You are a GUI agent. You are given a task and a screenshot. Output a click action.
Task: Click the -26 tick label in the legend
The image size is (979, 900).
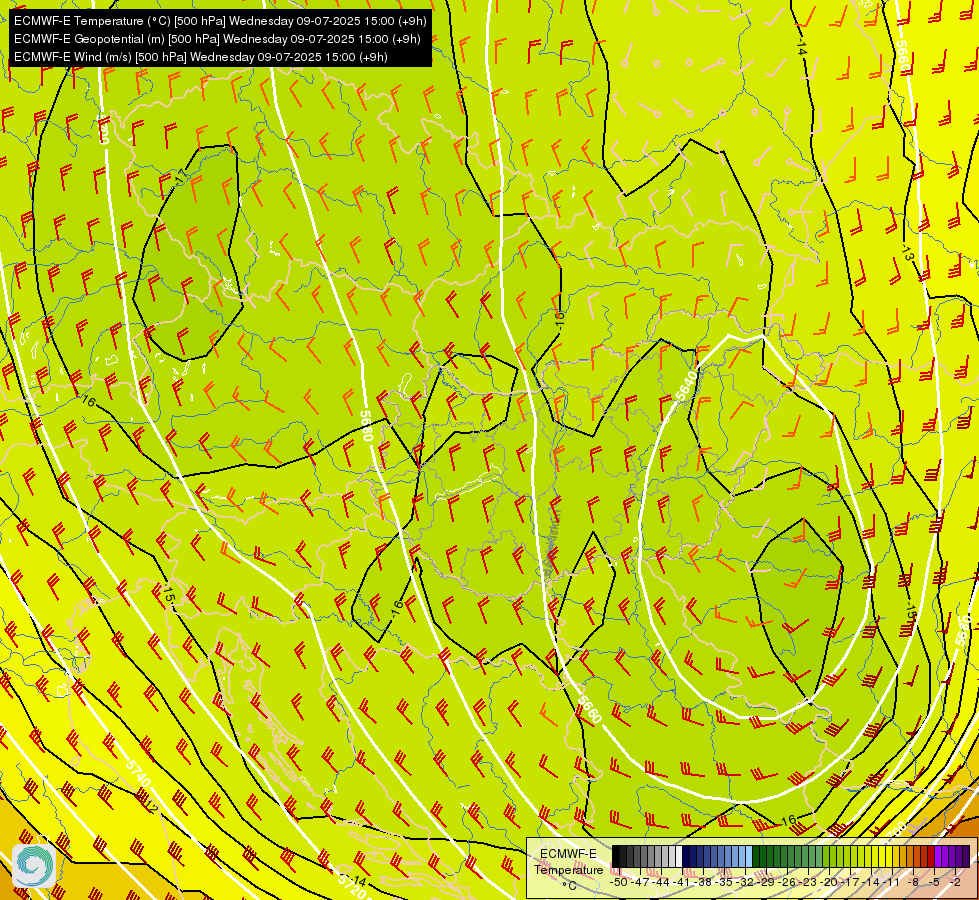click(x=787, y=882)
